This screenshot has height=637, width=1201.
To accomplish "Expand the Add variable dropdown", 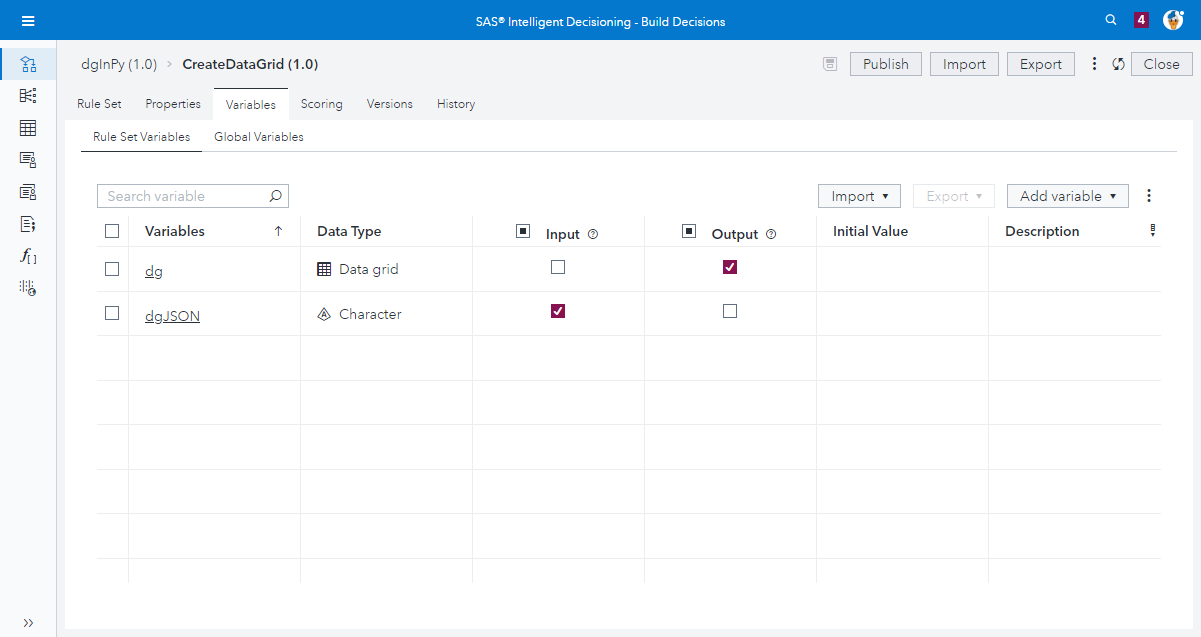I will pyautogui.click(x=1067, y=196).
